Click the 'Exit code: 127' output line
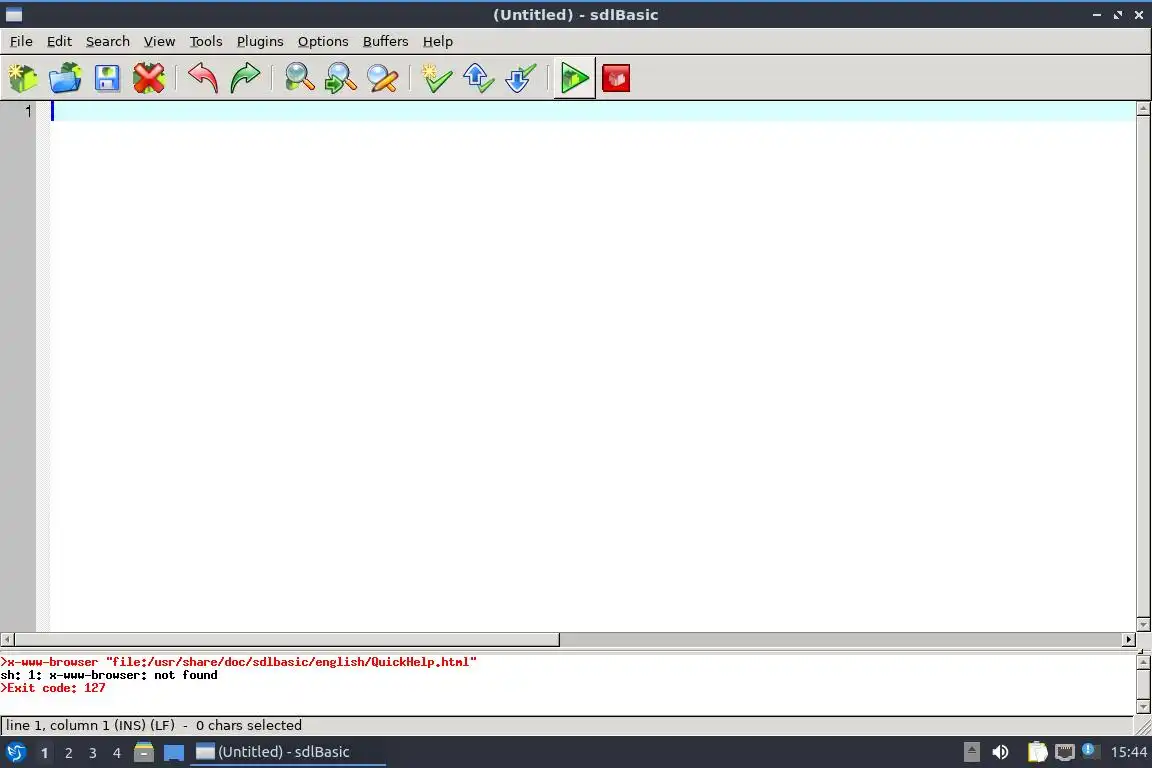This screenshot has height=768, width=1152. (x=53, y=688)
